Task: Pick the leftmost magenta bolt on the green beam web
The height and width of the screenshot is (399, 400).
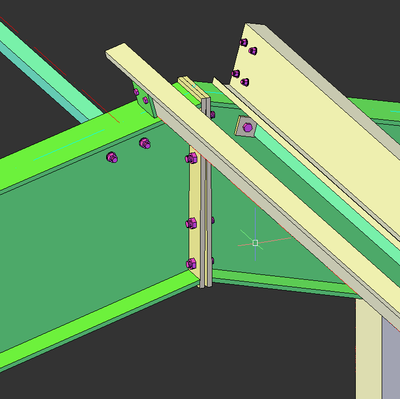Action: (x=112, y=157)
